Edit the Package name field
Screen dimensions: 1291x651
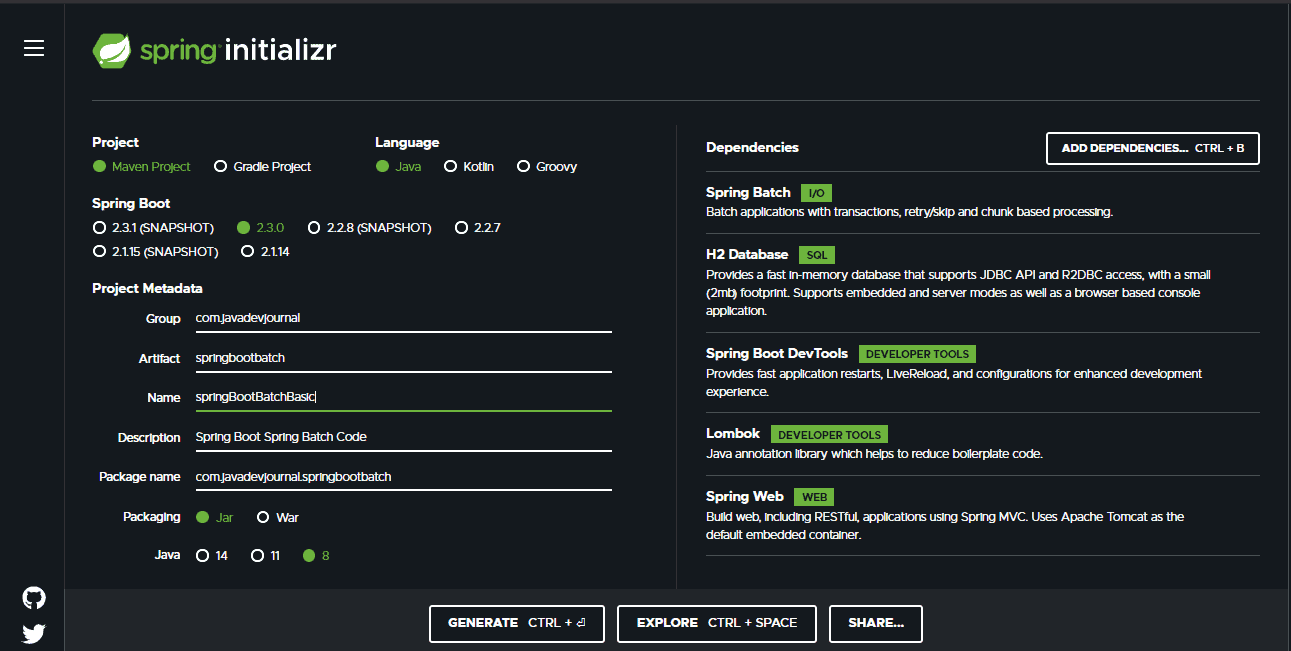(x=403, y=477)
